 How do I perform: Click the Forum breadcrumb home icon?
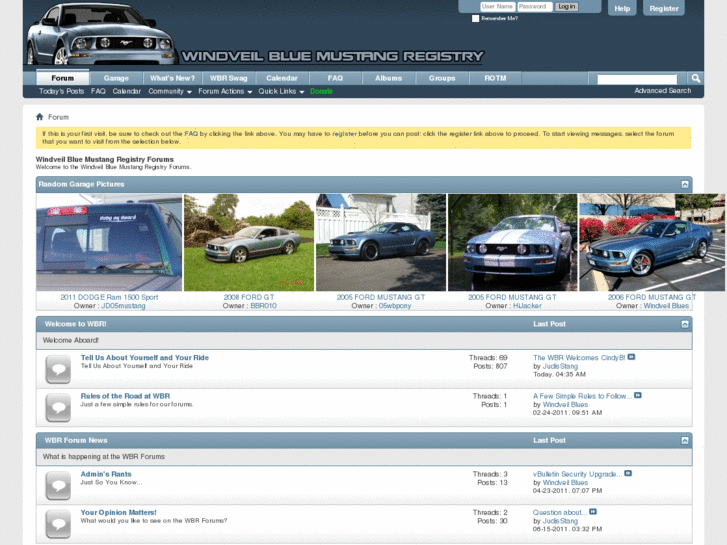coord(39,117)
